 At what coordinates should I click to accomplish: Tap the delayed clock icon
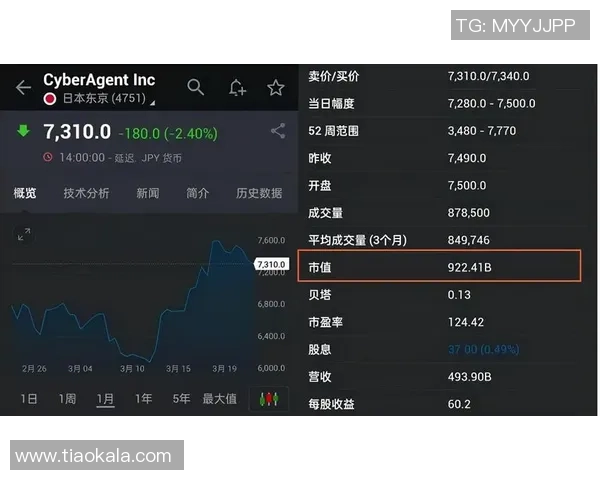click(48, 157)
